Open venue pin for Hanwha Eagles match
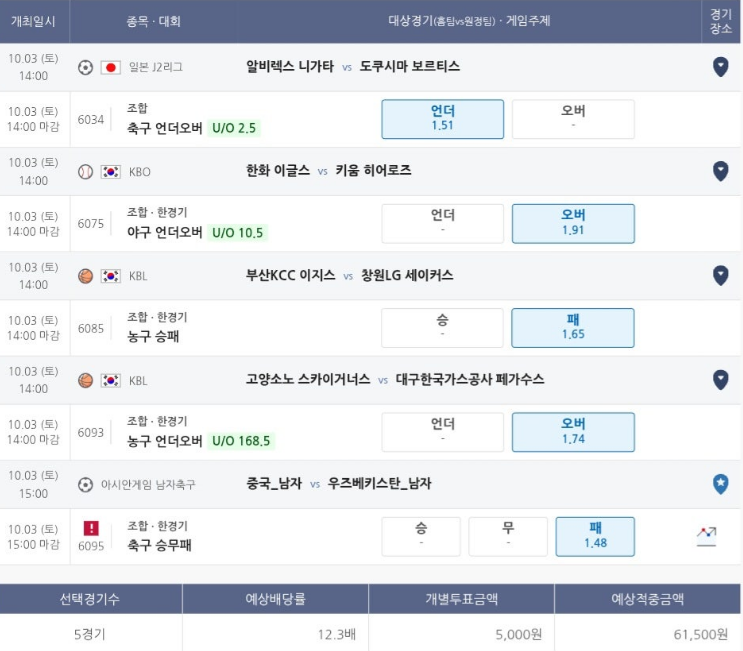The width and height of the screenshot is (743, 651). coord(720,171)
